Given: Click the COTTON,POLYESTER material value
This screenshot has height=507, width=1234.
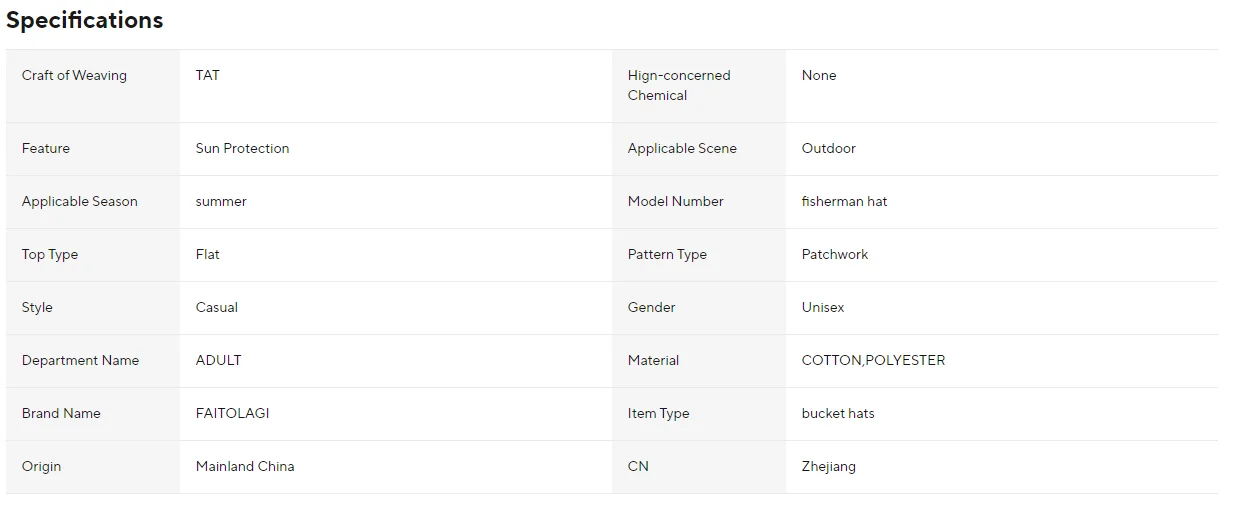Looking at the screenshot, I should [x=874, y=360].
